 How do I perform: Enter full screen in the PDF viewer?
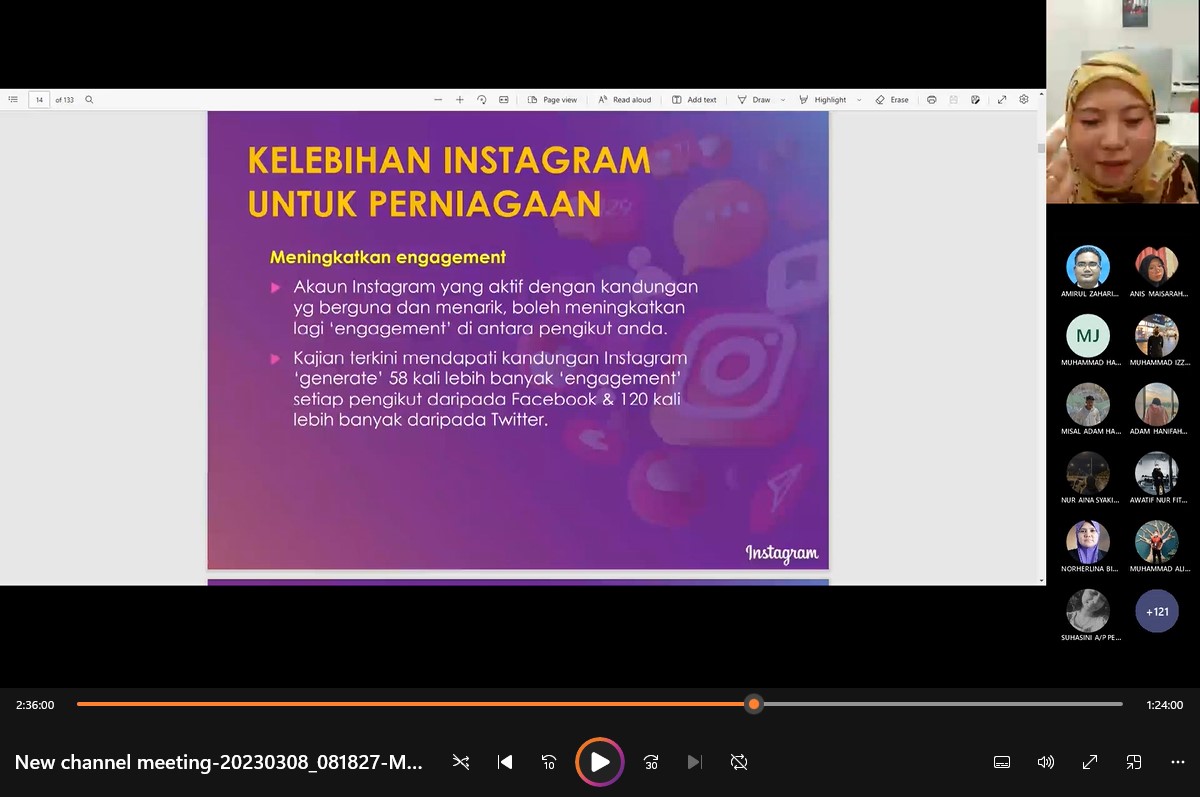click(x=1002, y=100)
